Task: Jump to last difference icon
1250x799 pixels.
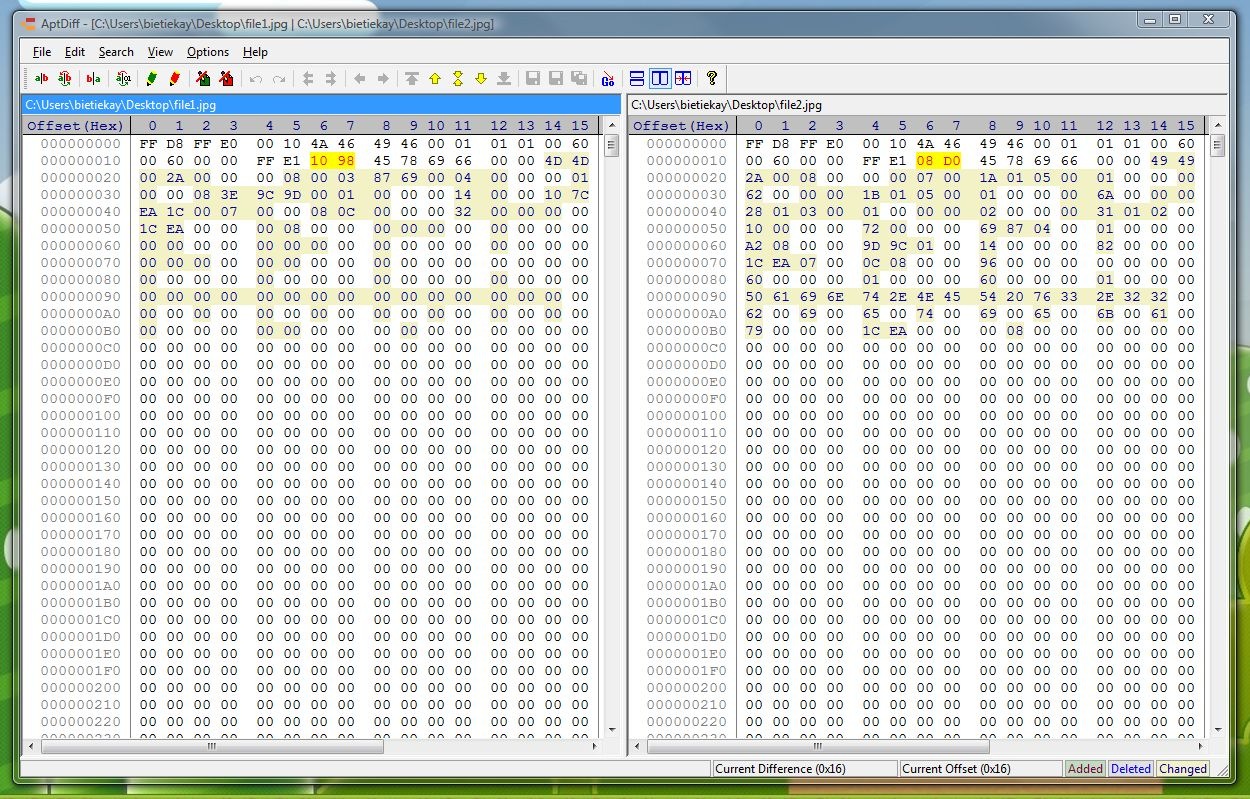Action: click(x=504, y=78)
